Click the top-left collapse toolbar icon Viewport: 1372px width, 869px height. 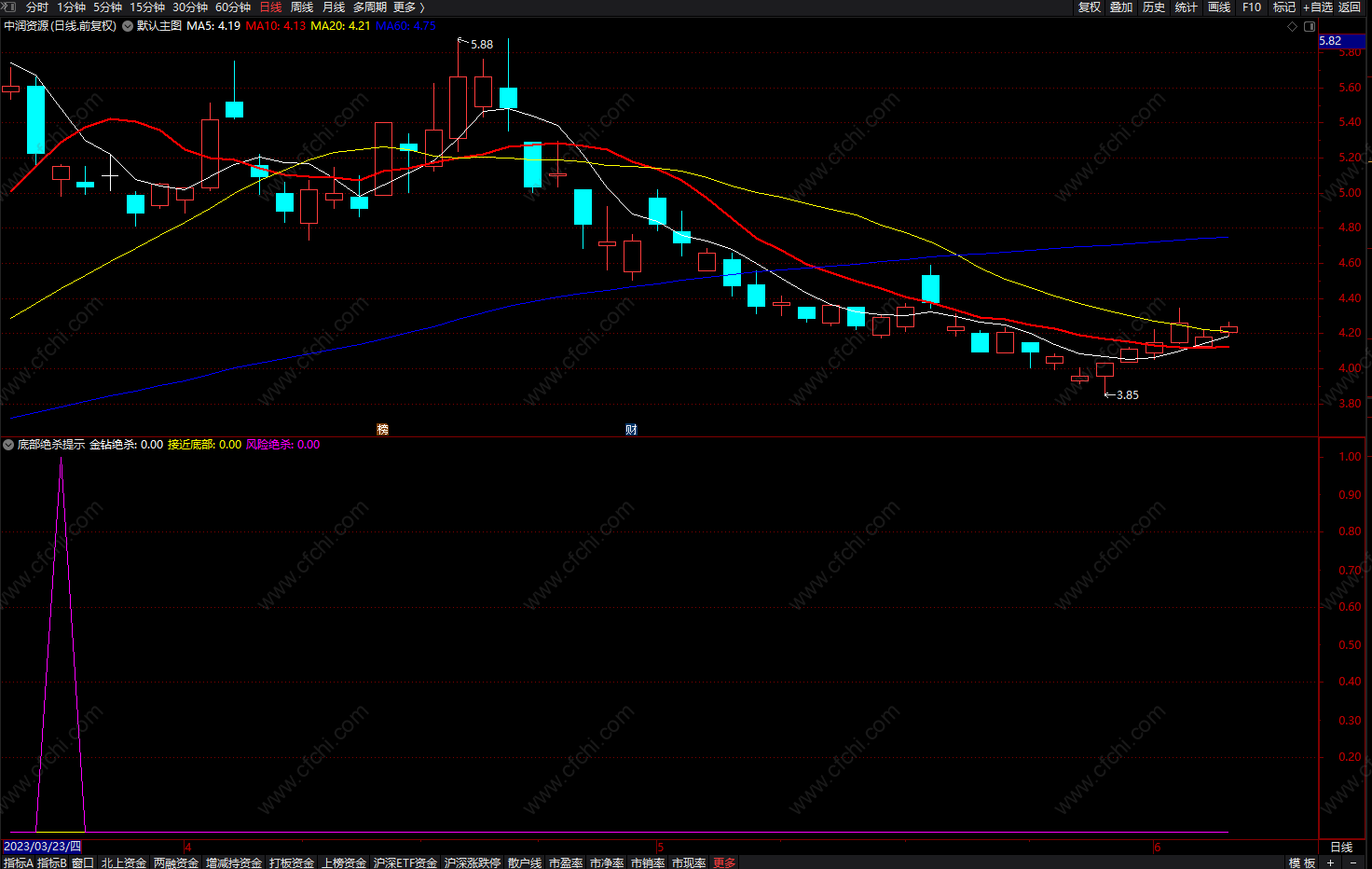coord(10,7)
